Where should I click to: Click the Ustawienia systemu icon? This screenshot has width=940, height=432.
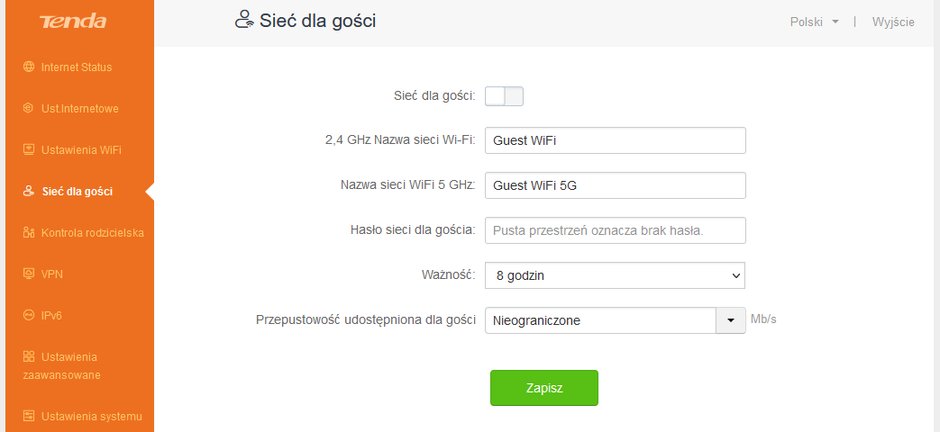28,416
